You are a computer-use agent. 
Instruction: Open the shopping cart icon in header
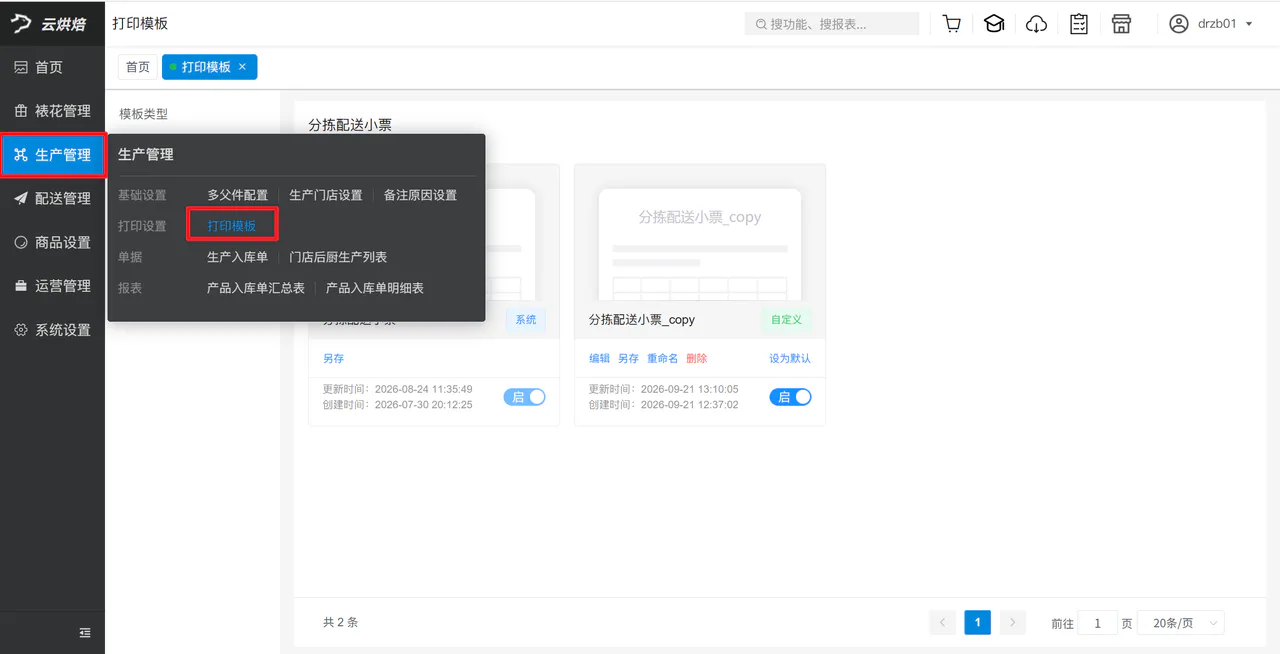tap(952, 24)
